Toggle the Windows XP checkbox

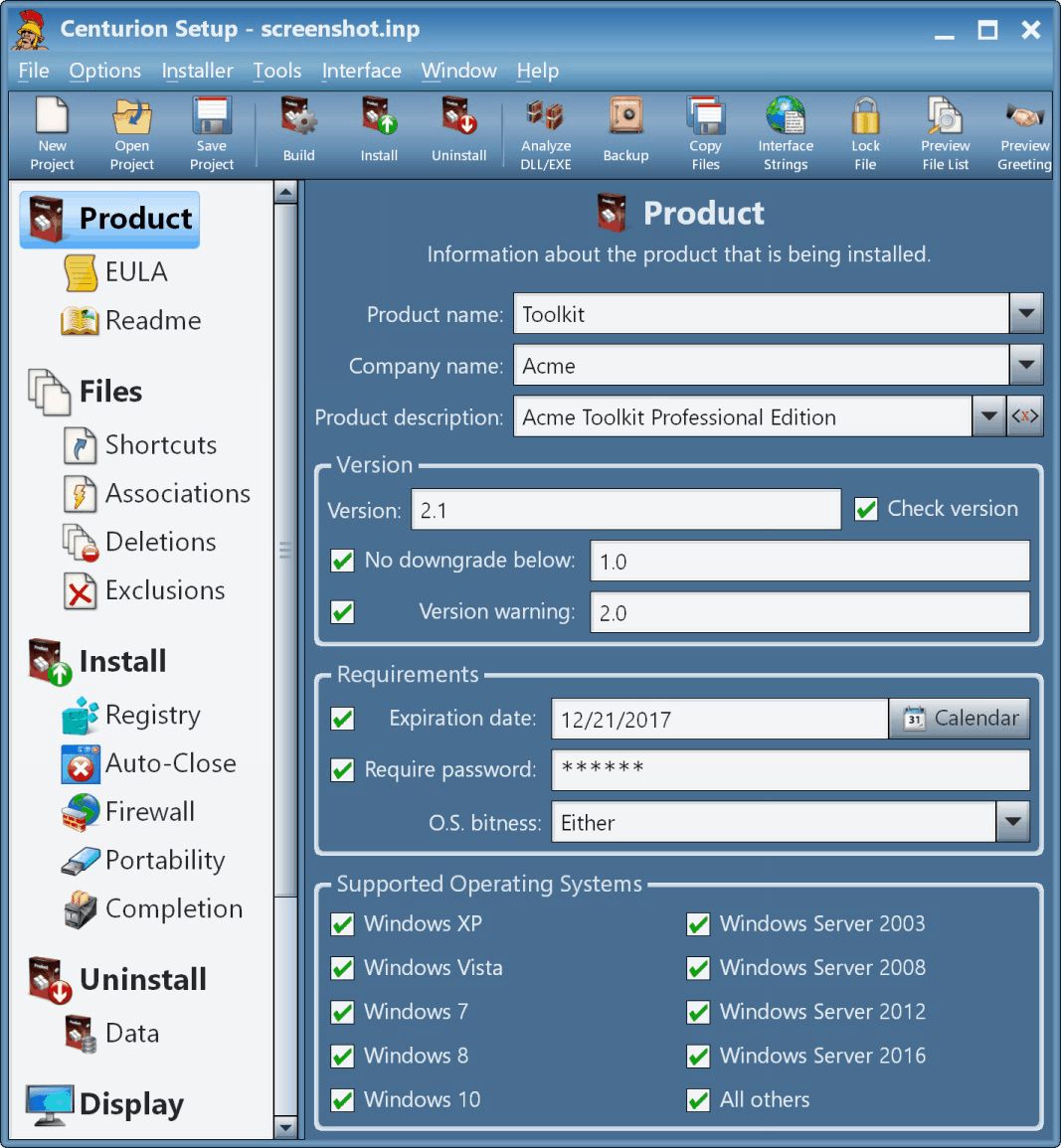click(x=343, y=924)
